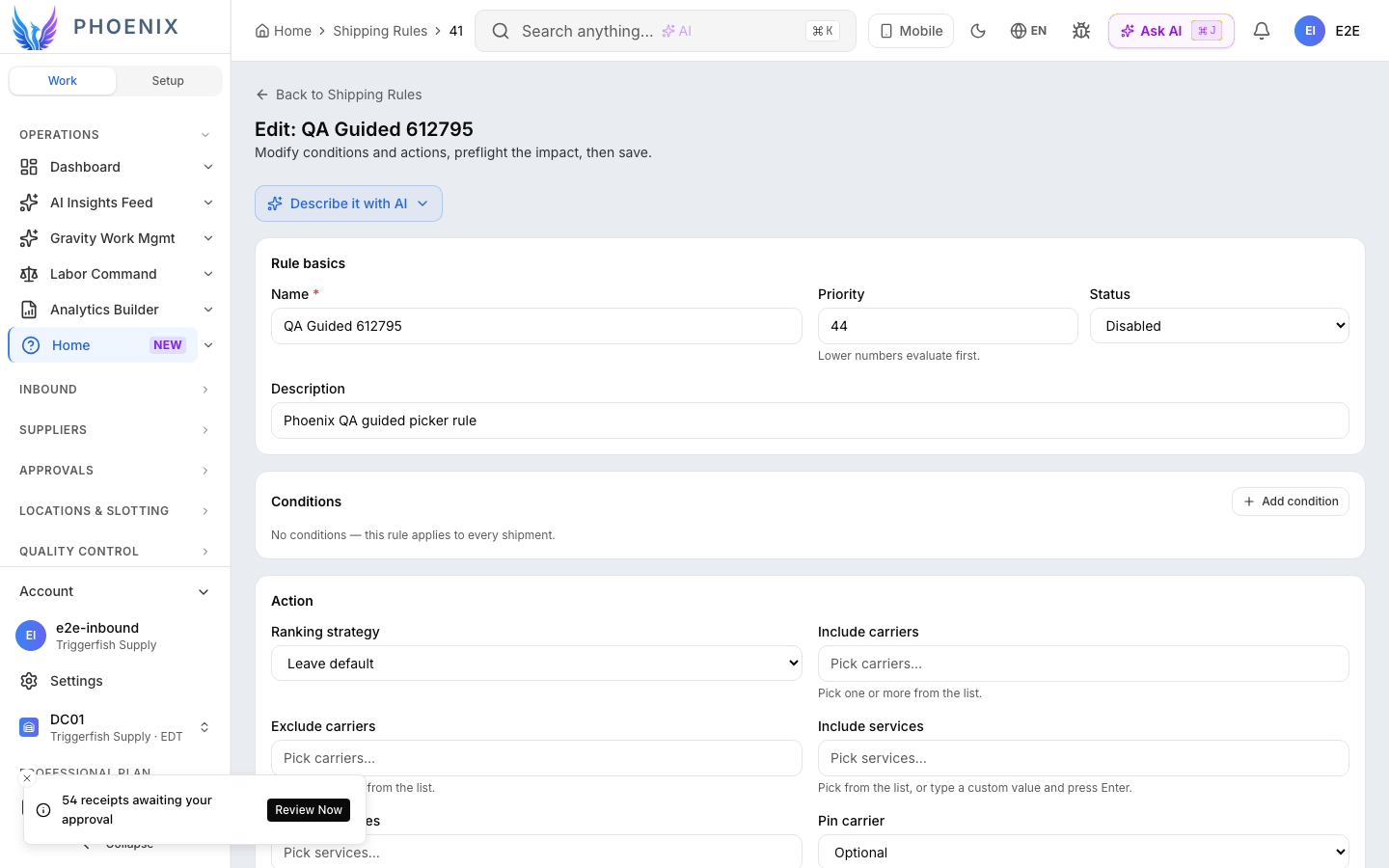Expand LOCATIONS & SLOTTING section
Screen dimensions: 1389x868
(115, 511)
